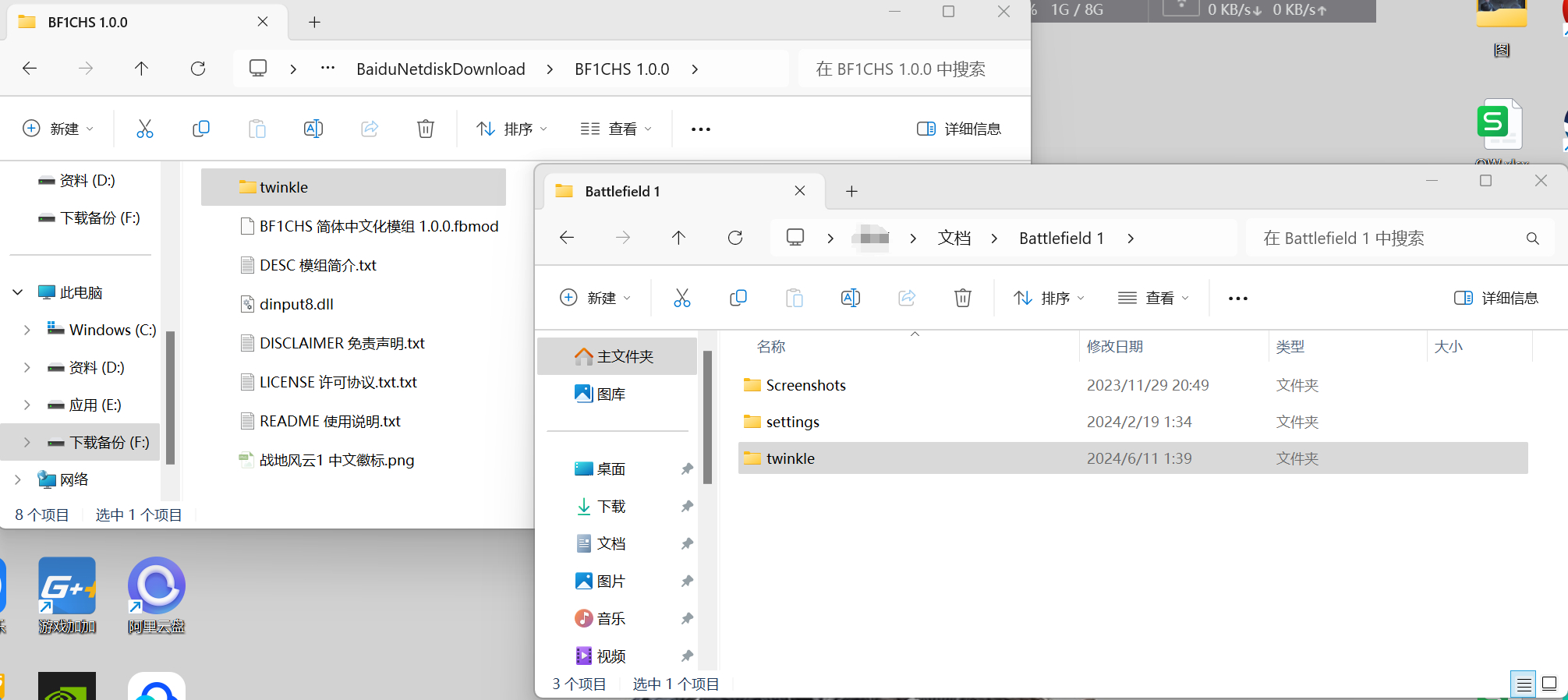Open more options menu in BF1CHS toolbar
The height and width of the screenshot is (700, 1568).
click(x=701, y=129)
